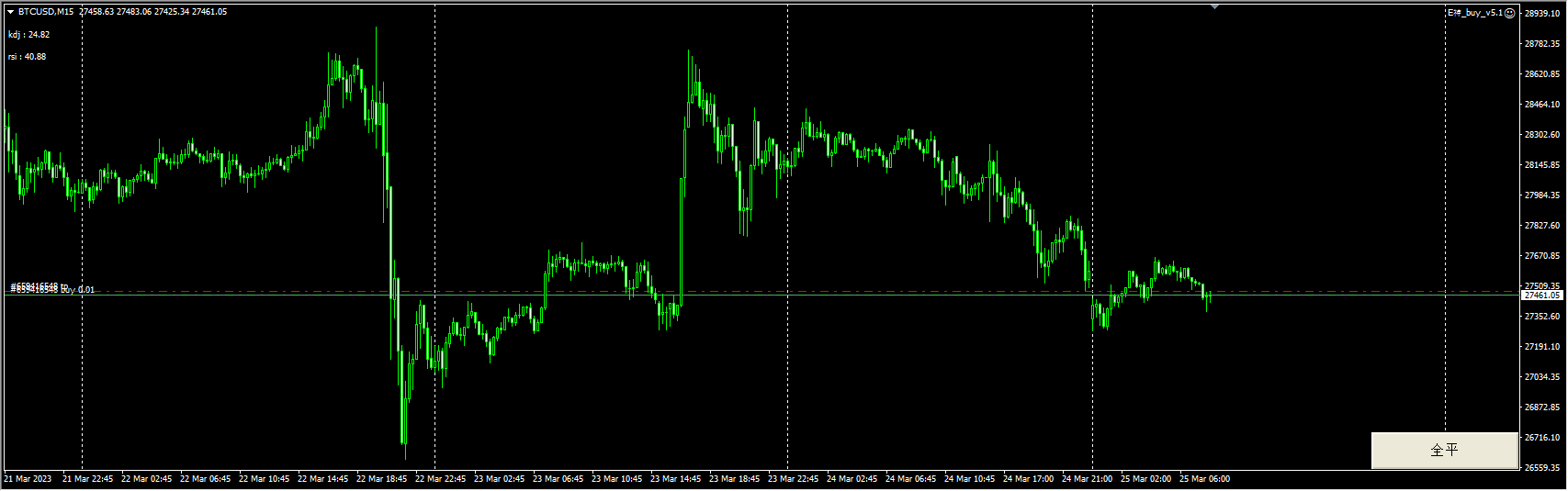Click the 28782.35 price axis label
The image size is (1568, 491).
(1542, 43)
